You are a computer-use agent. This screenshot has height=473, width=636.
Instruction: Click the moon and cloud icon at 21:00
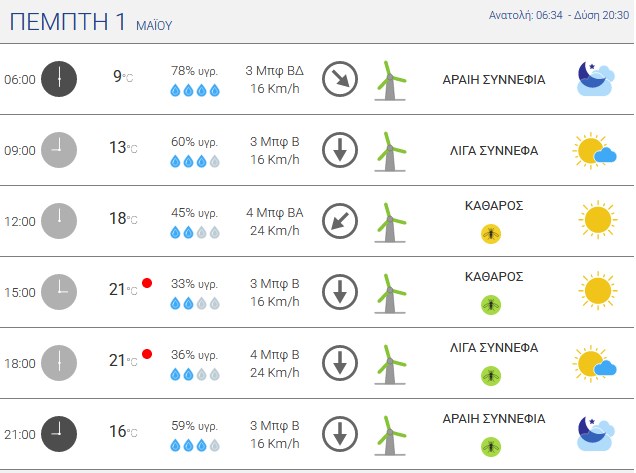tap(596, 433)
